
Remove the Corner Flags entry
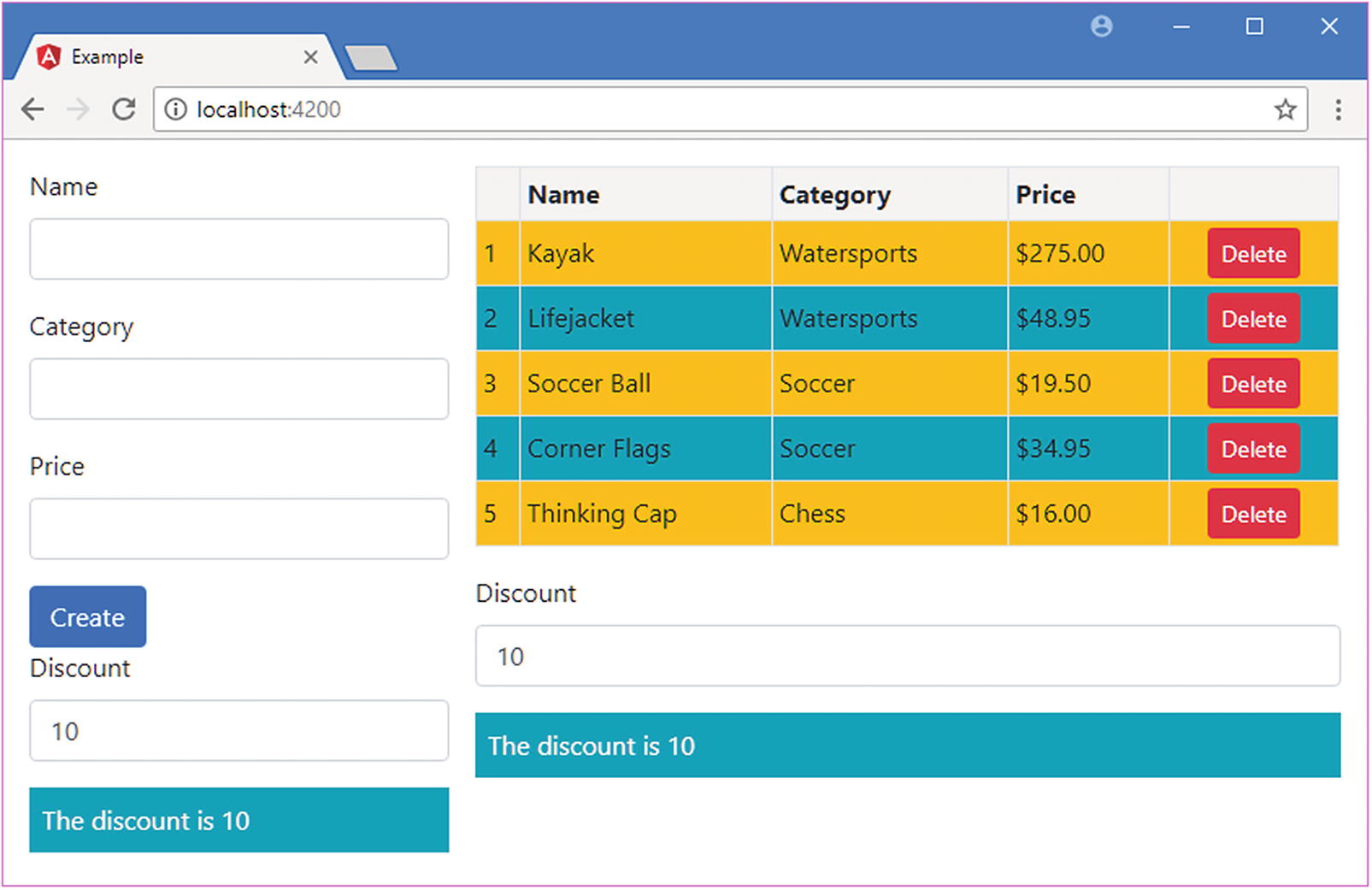tap(1253, 449)
